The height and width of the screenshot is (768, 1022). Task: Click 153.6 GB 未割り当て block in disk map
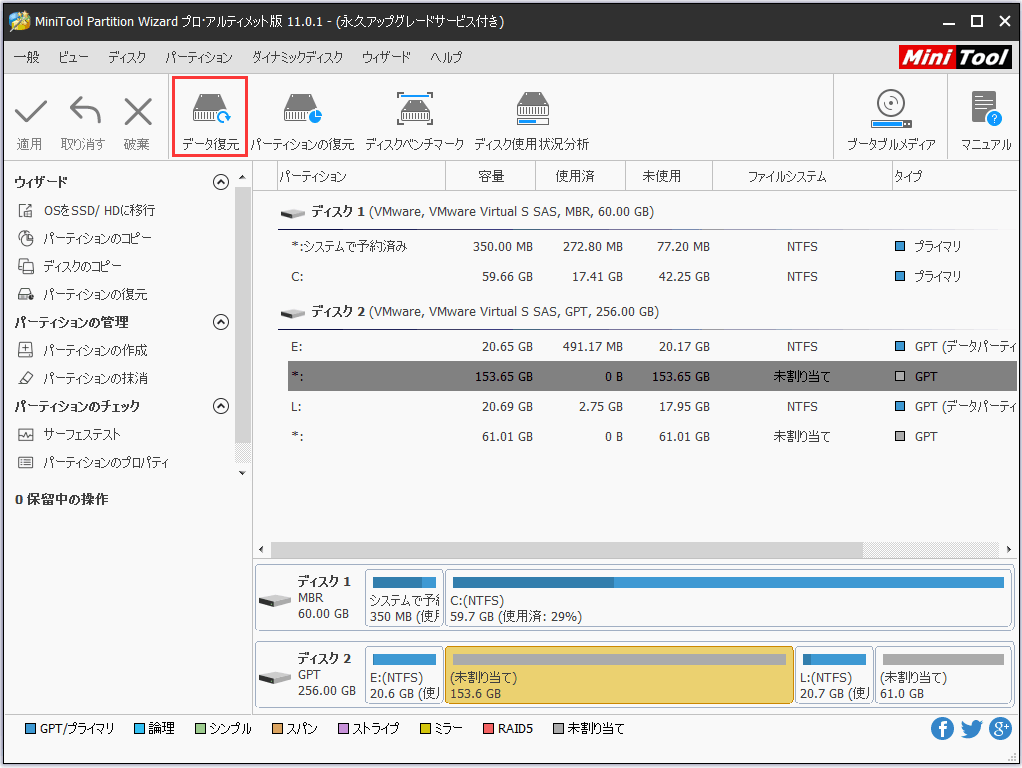click(x=619, y=675)
